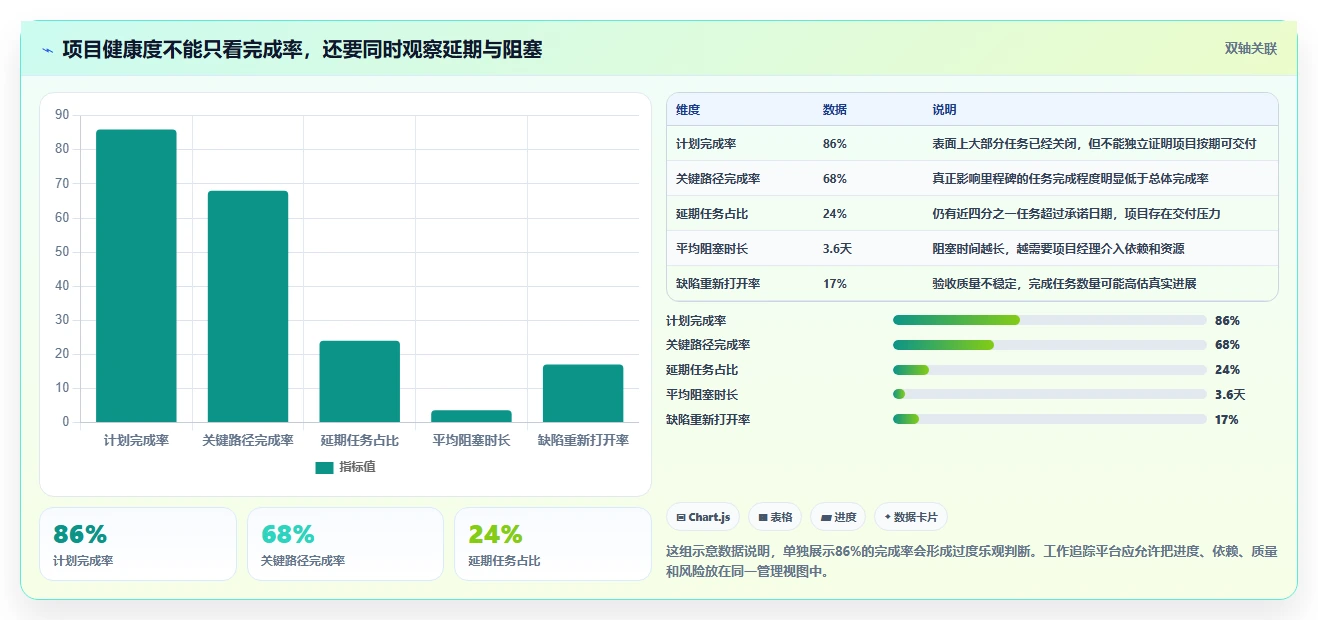1318x620 pixels.
Task: Select the 进度 tag chip
Action: coord(838,517)
